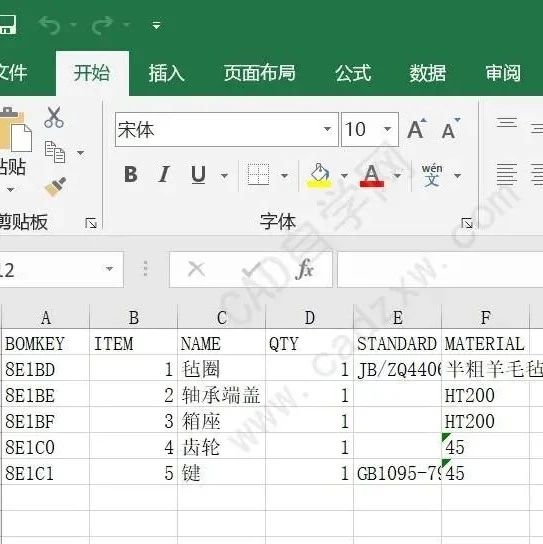The height and width of the screenshot is (544, 543).
Task: Click the Cut scissors icon
Action: coord(54,117)
